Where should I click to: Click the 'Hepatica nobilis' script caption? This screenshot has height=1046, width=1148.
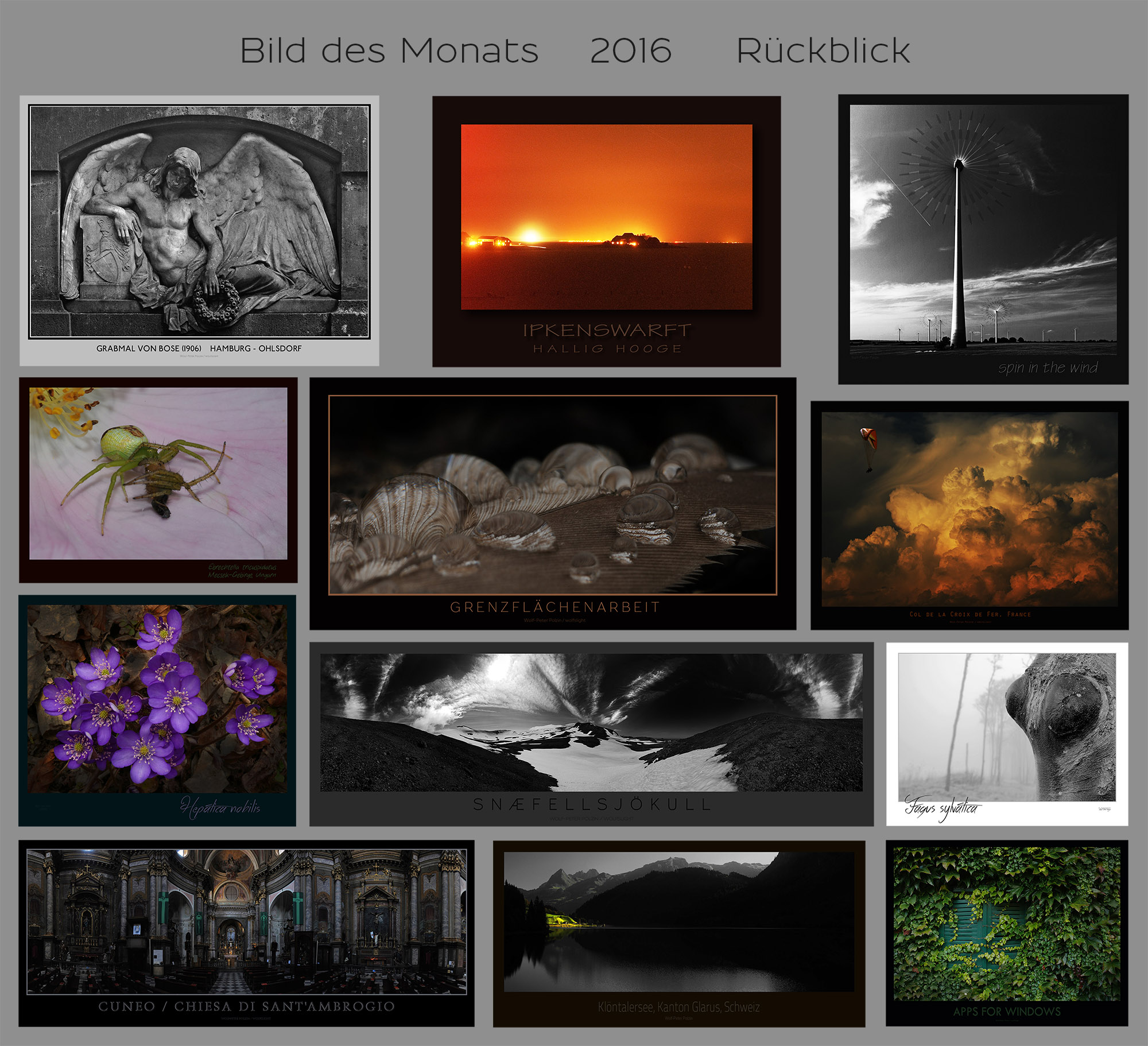[x=220, y=807]
